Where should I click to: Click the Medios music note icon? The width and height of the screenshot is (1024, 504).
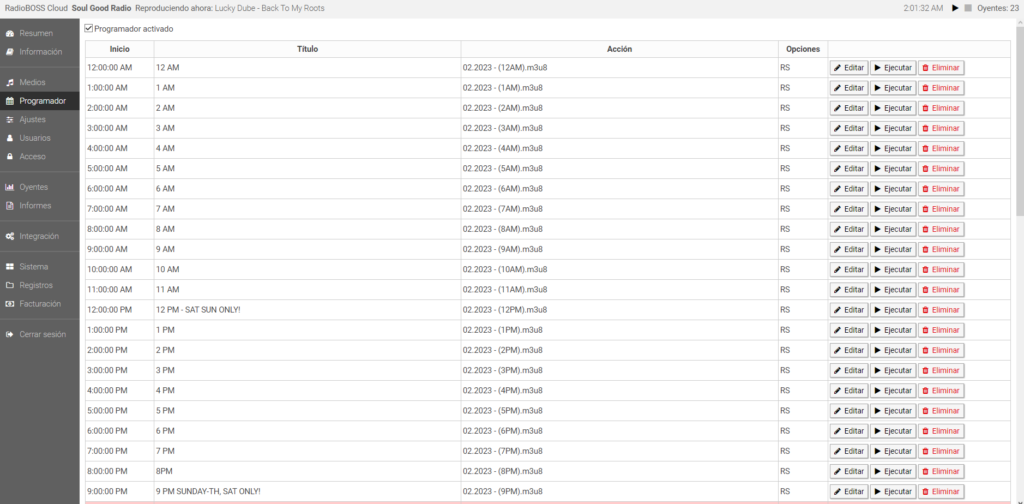10,82
